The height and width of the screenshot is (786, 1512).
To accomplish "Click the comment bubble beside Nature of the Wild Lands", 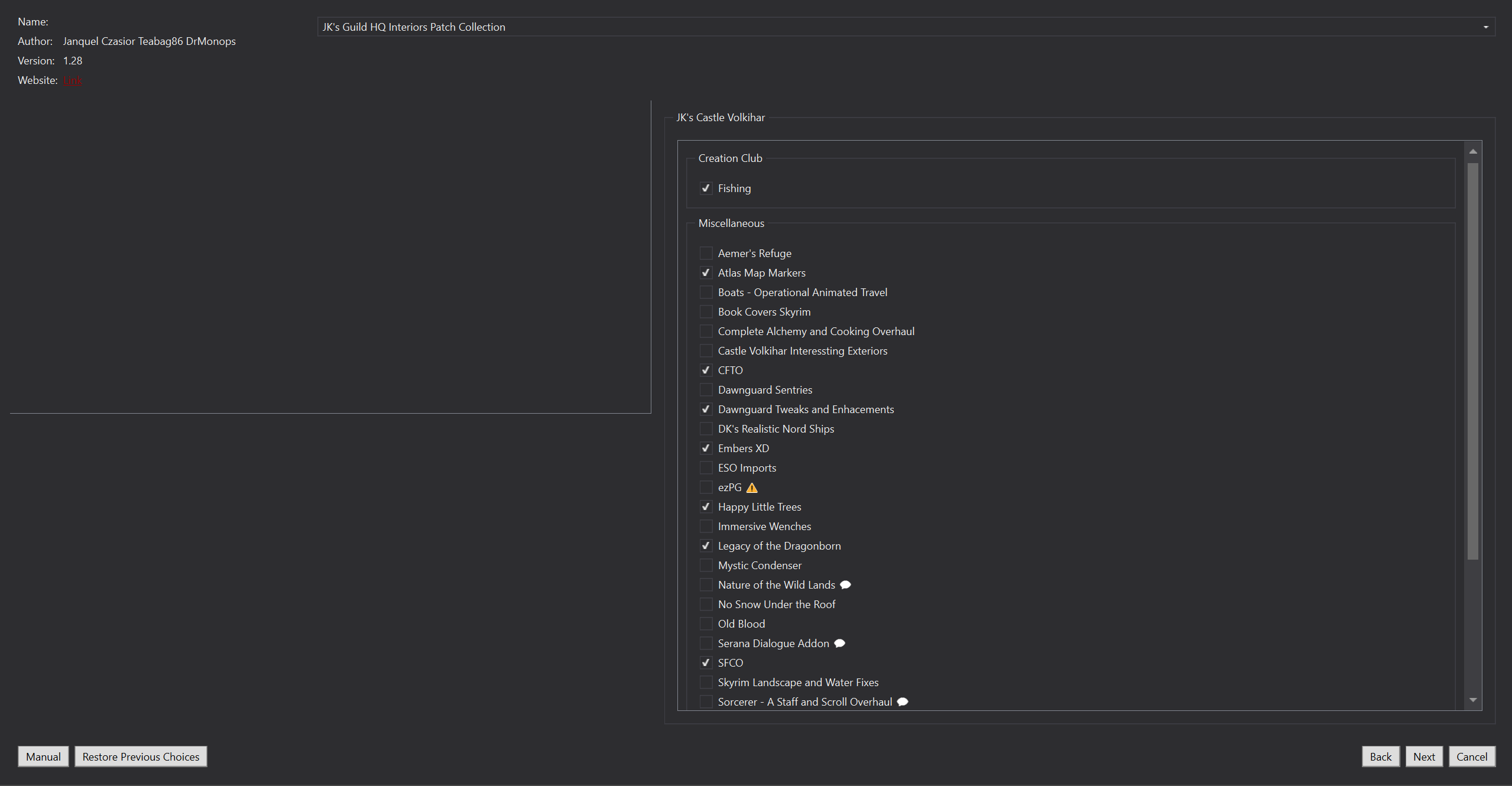I will pos(845,585).
